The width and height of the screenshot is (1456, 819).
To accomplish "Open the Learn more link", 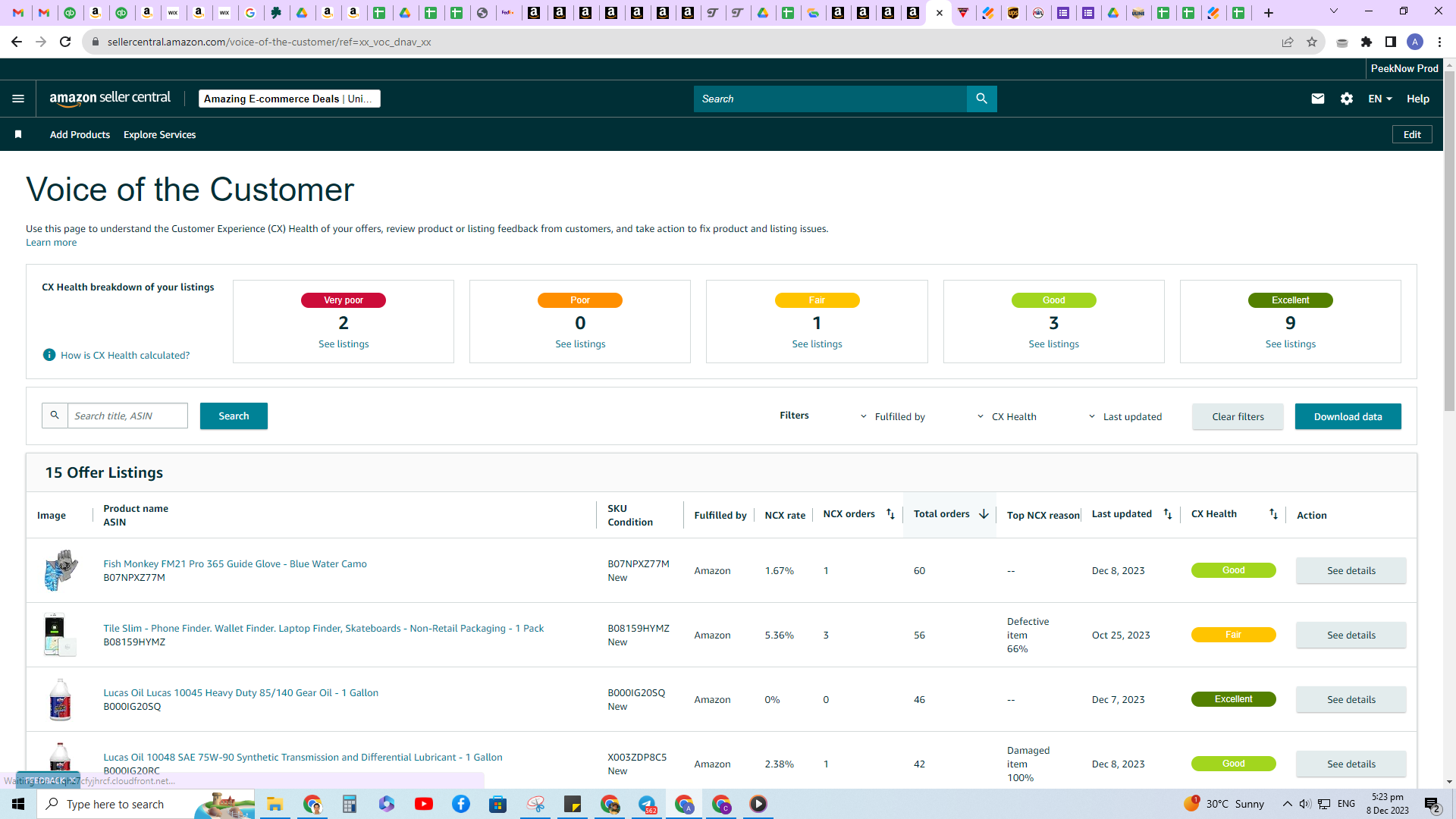I will tap(51, 243).
